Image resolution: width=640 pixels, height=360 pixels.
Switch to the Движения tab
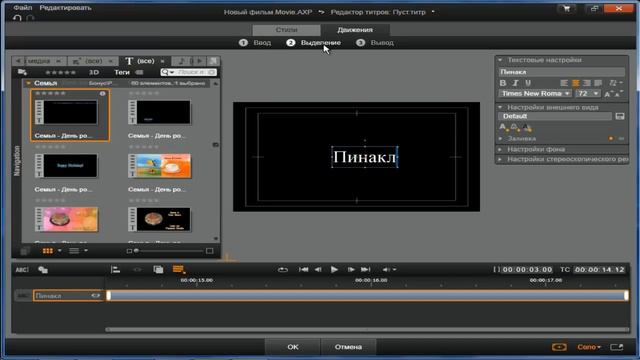(355, 30)
